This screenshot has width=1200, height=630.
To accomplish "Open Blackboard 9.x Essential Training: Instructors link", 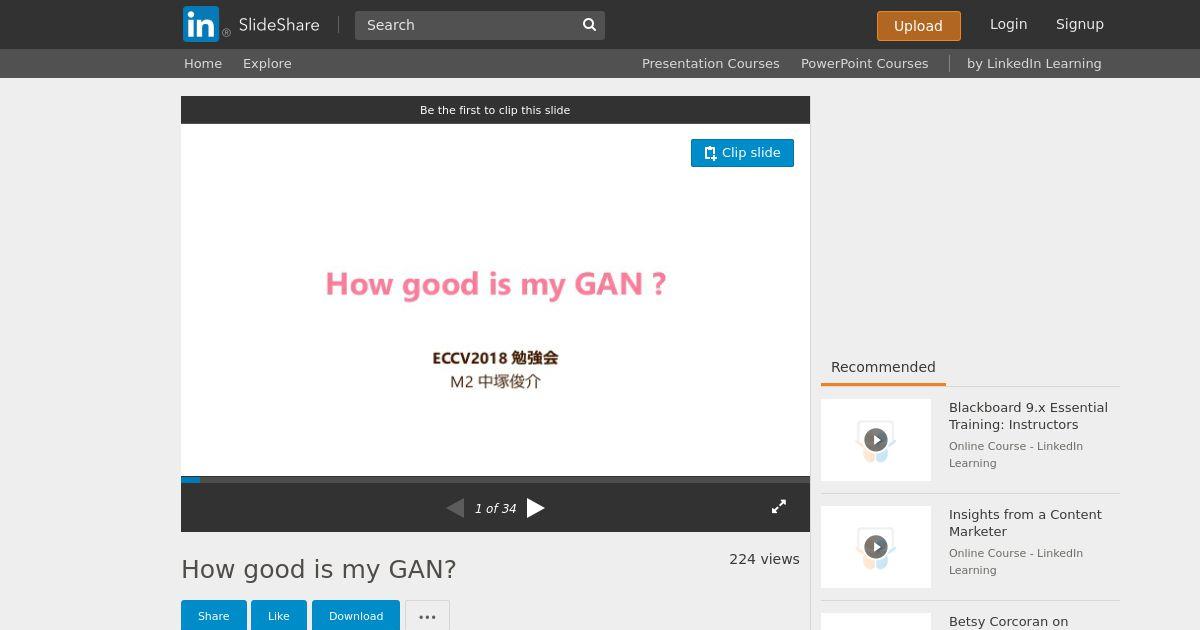I will 1028,416.
